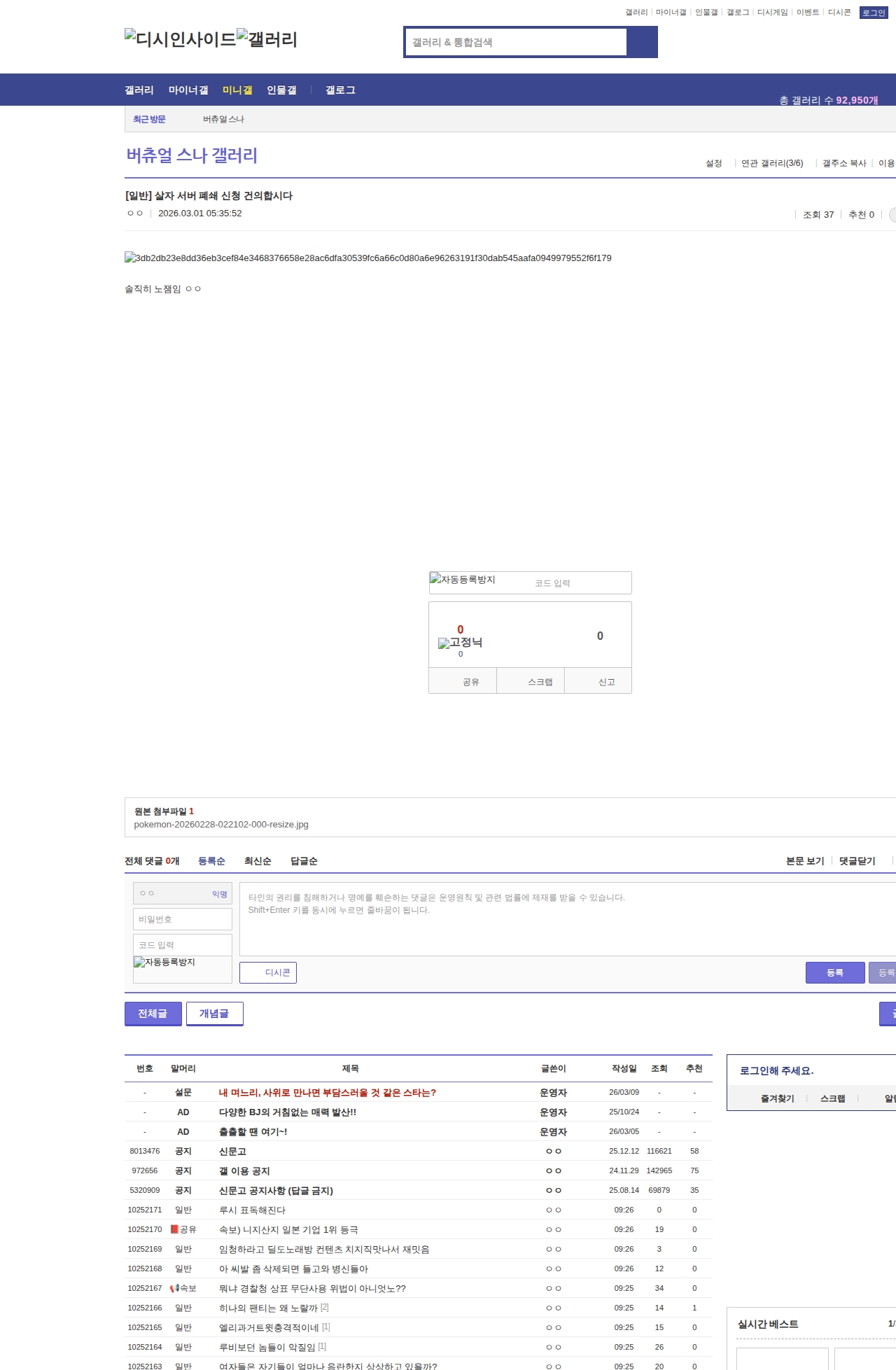Image resolution: width=896 pixels, height=1370 pixels.
Task: Switch to the 전체글 tab
Action: click(153, 1013)
